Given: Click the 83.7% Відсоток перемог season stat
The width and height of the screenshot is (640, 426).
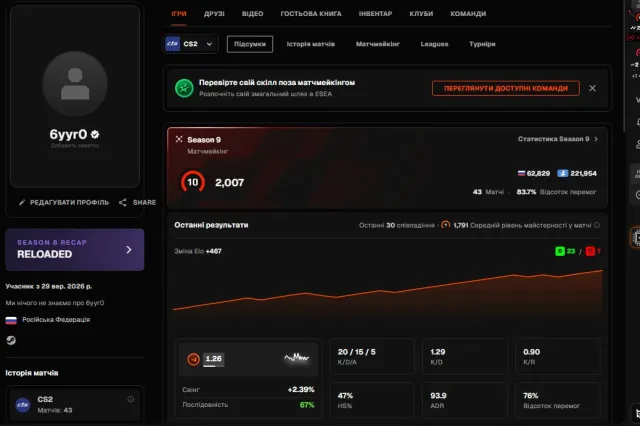Looking at the screenshot, I should point(556,192).
